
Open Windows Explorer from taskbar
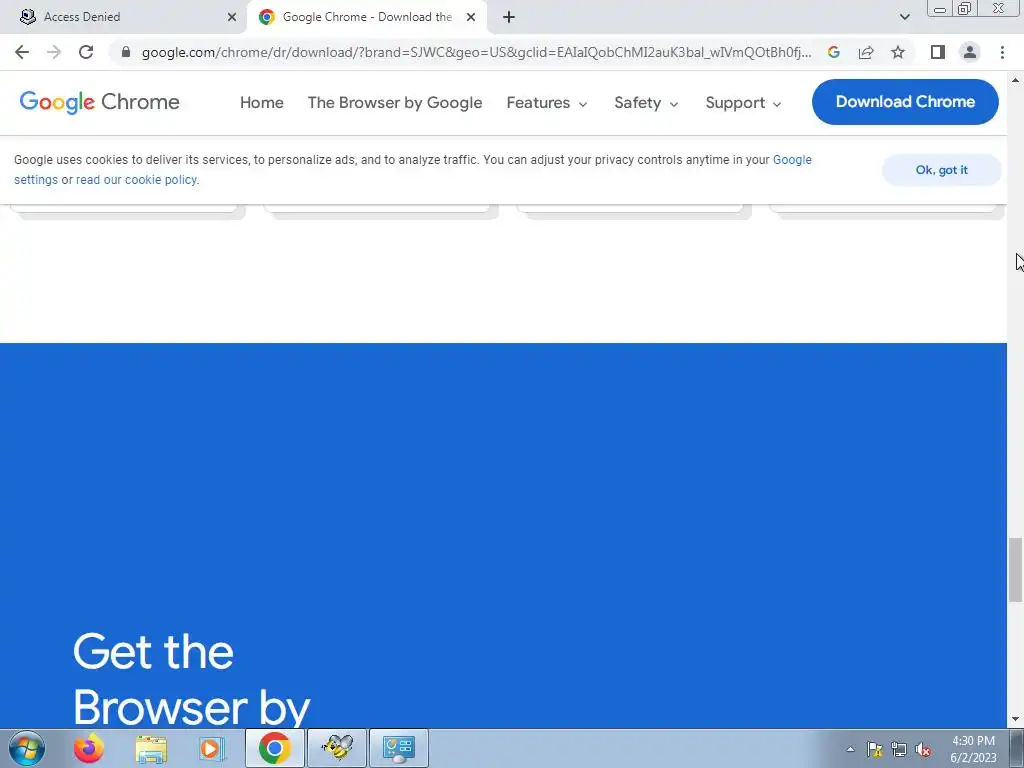point(151,748)
